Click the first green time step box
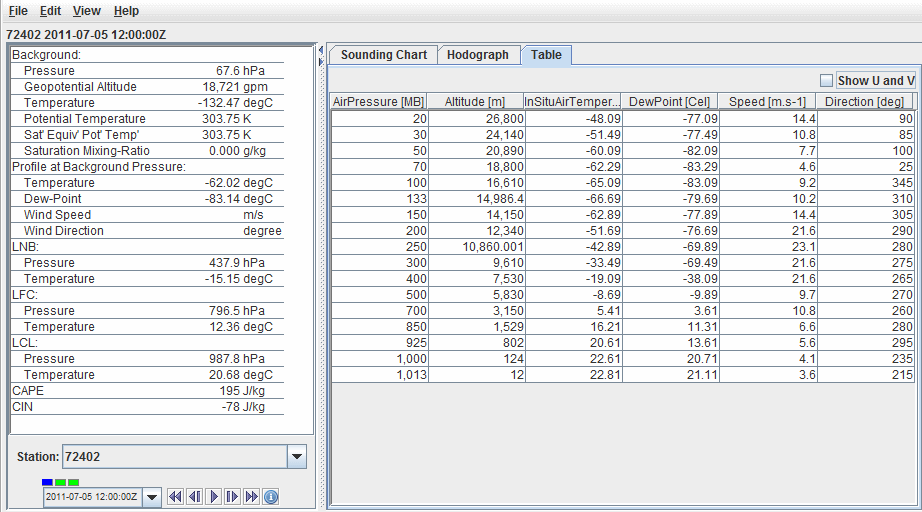This screenshot has width=922, height=512. 61,482
